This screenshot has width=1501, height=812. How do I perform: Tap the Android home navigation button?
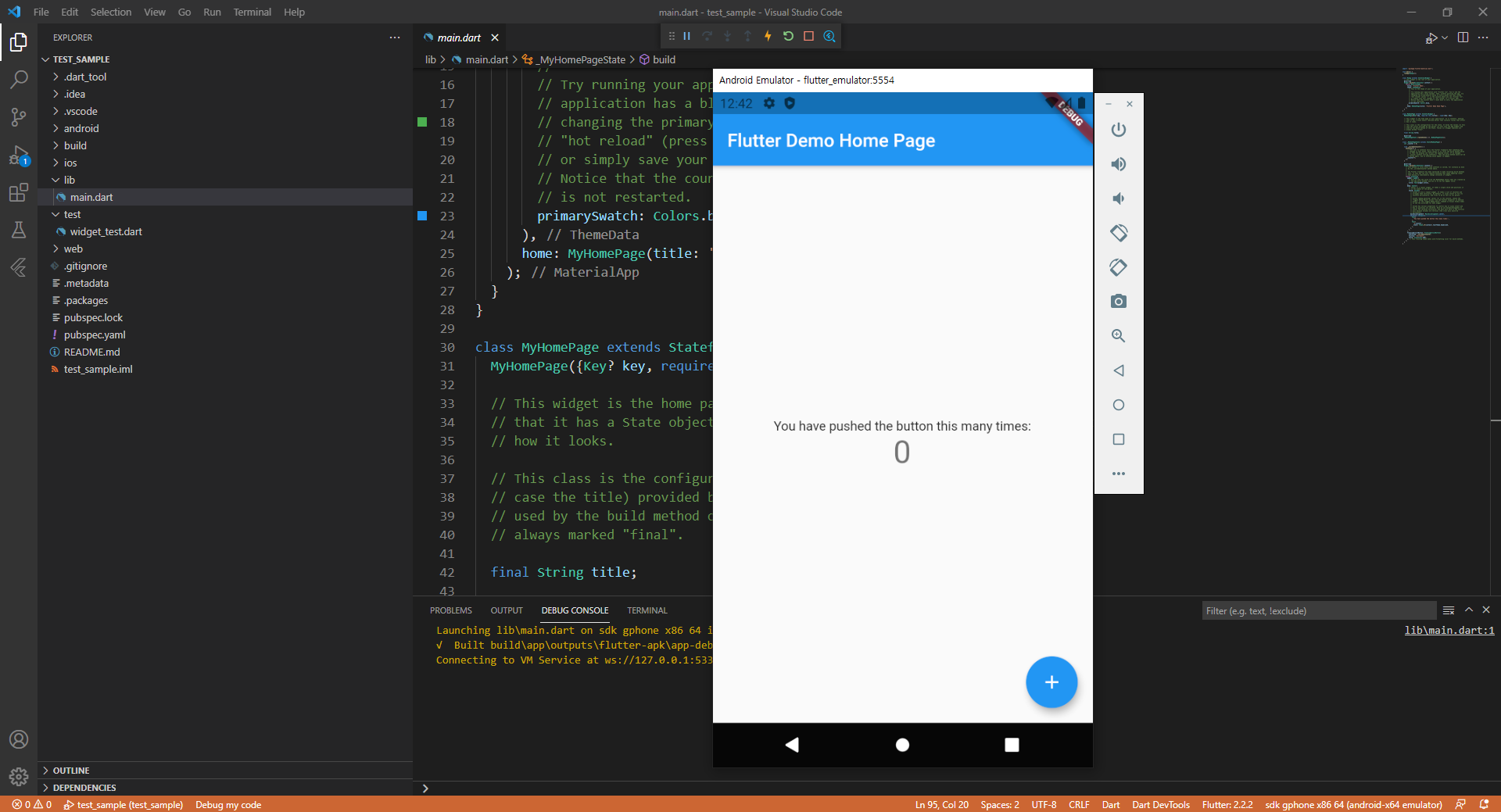click(902, 745)
